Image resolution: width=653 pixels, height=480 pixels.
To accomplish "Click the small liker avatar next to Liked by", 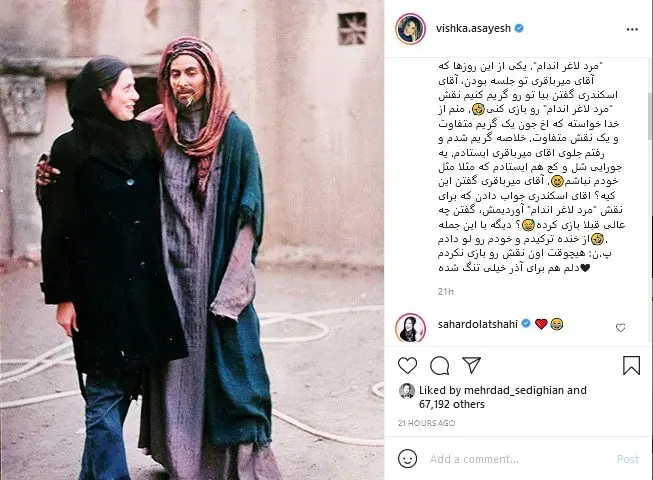I will point(407,391).
